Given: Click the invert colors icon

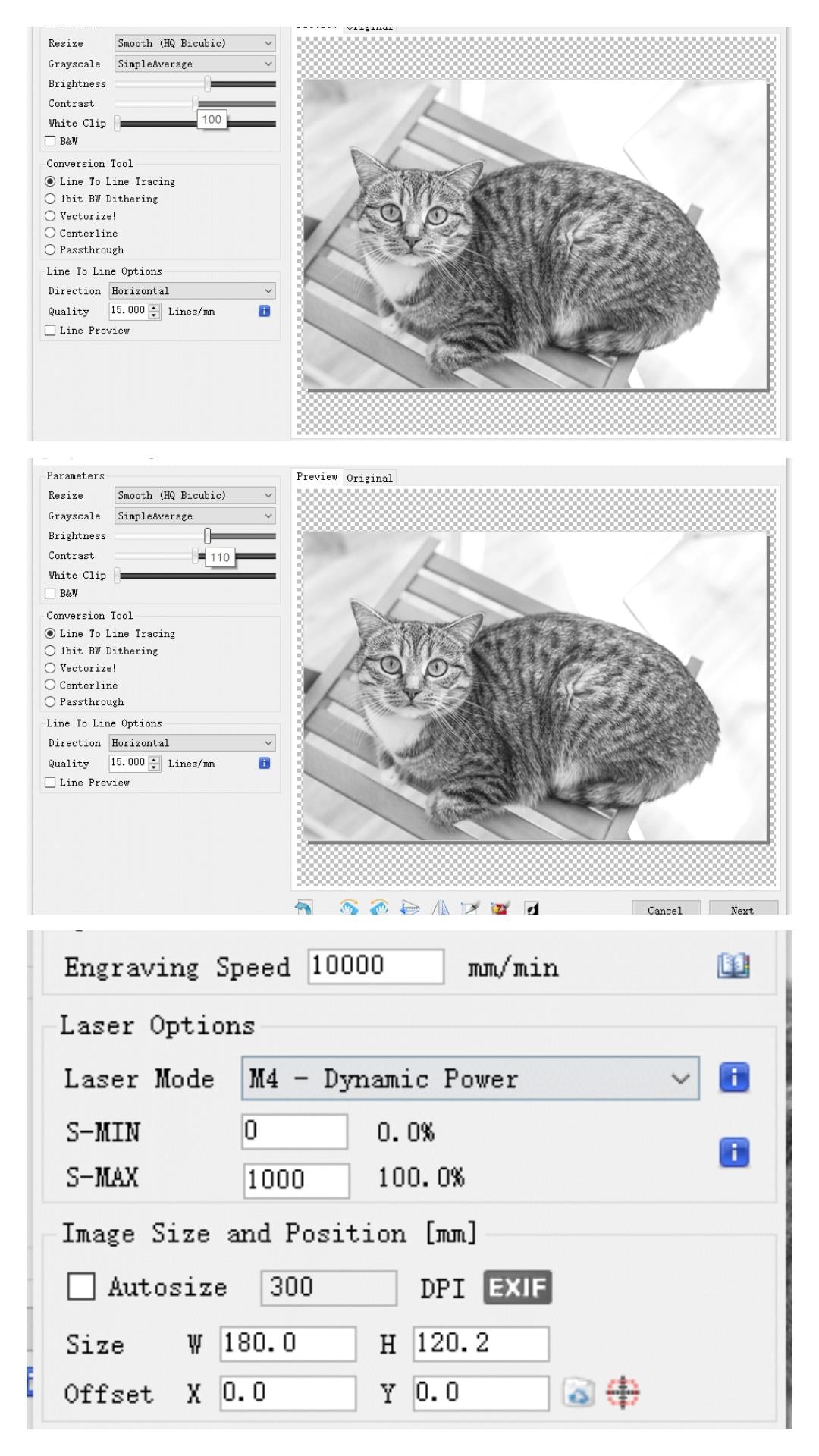Looking at the screenshot, I should (x=532, y=908).
